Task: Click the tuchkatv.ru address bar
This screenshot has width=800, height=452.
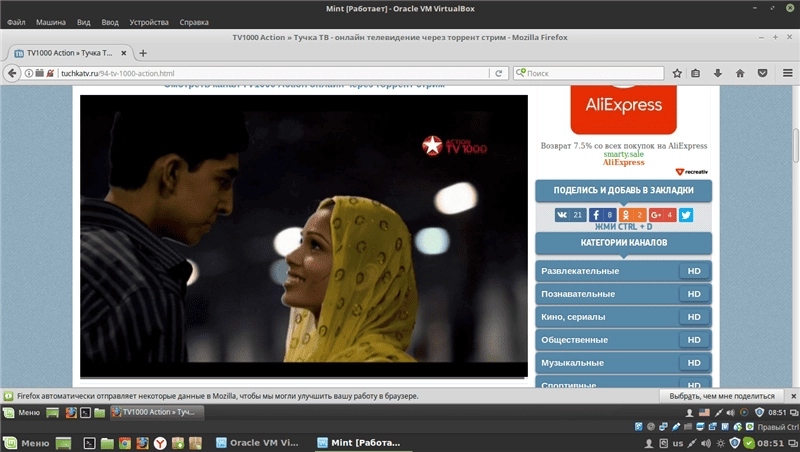Action: tap(273, 73)
